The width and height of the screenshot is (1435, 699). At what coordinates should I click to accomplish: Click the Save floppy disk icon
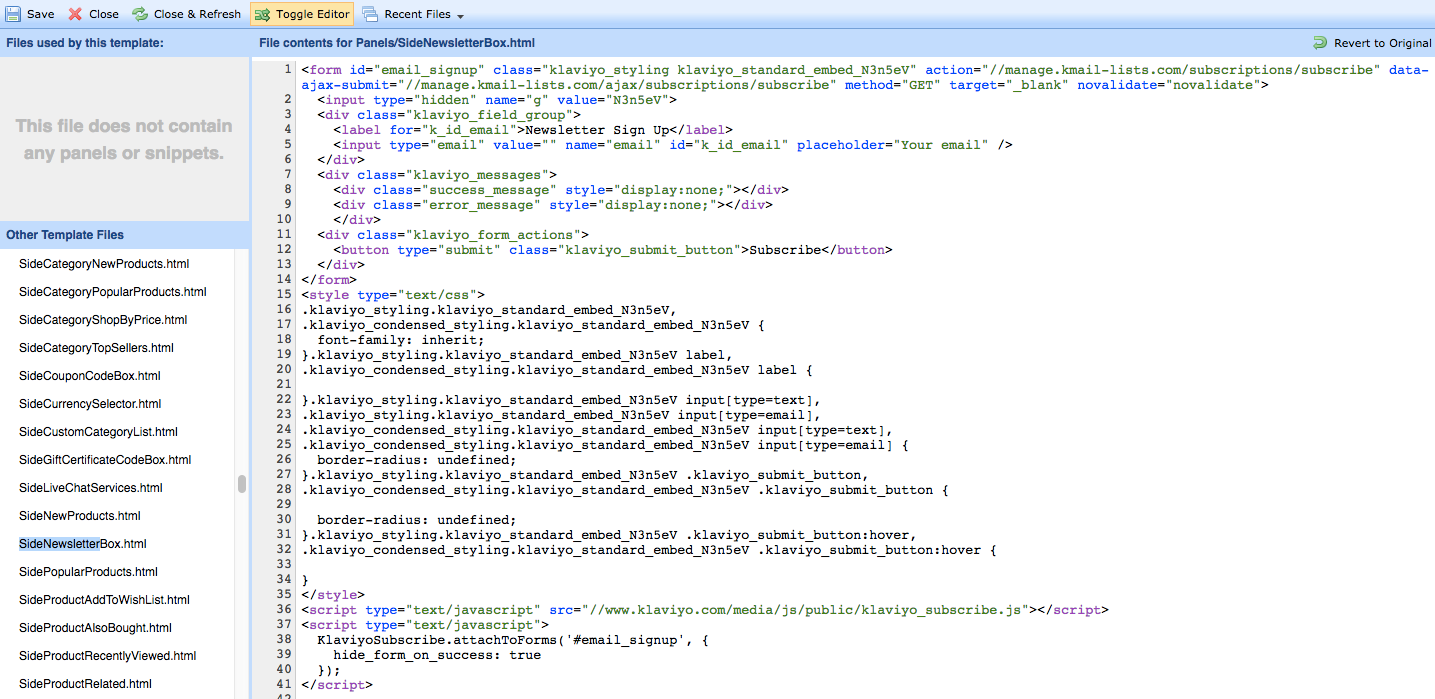(x=11, y=14)
